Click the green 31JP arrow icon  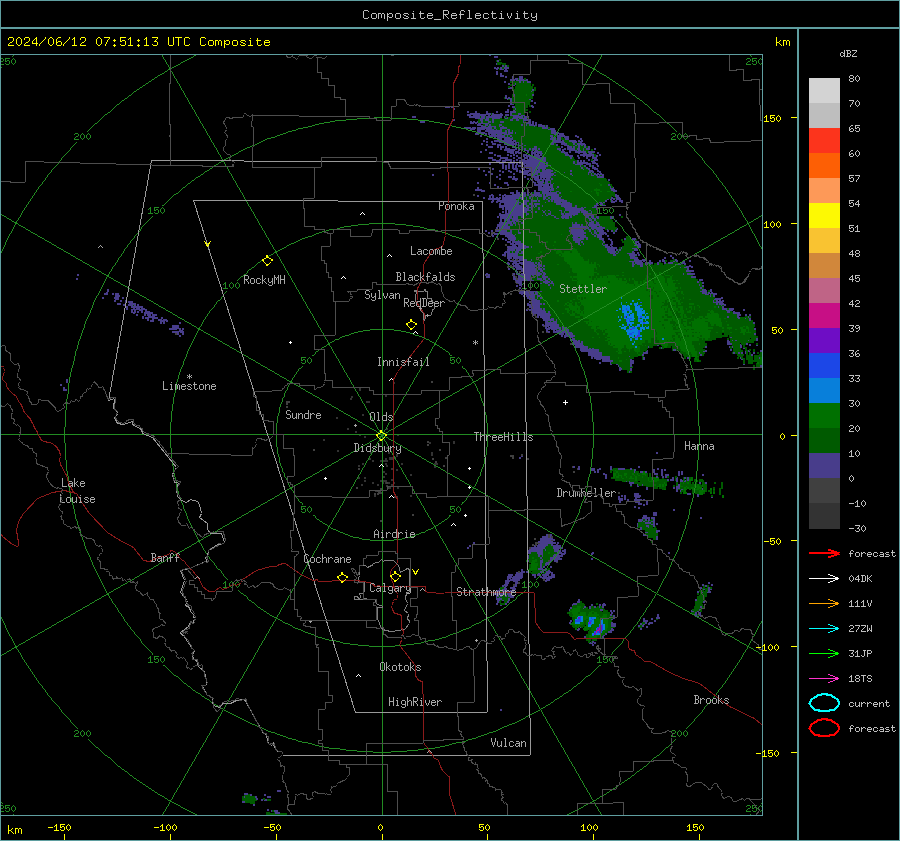(x=824, y=653)
